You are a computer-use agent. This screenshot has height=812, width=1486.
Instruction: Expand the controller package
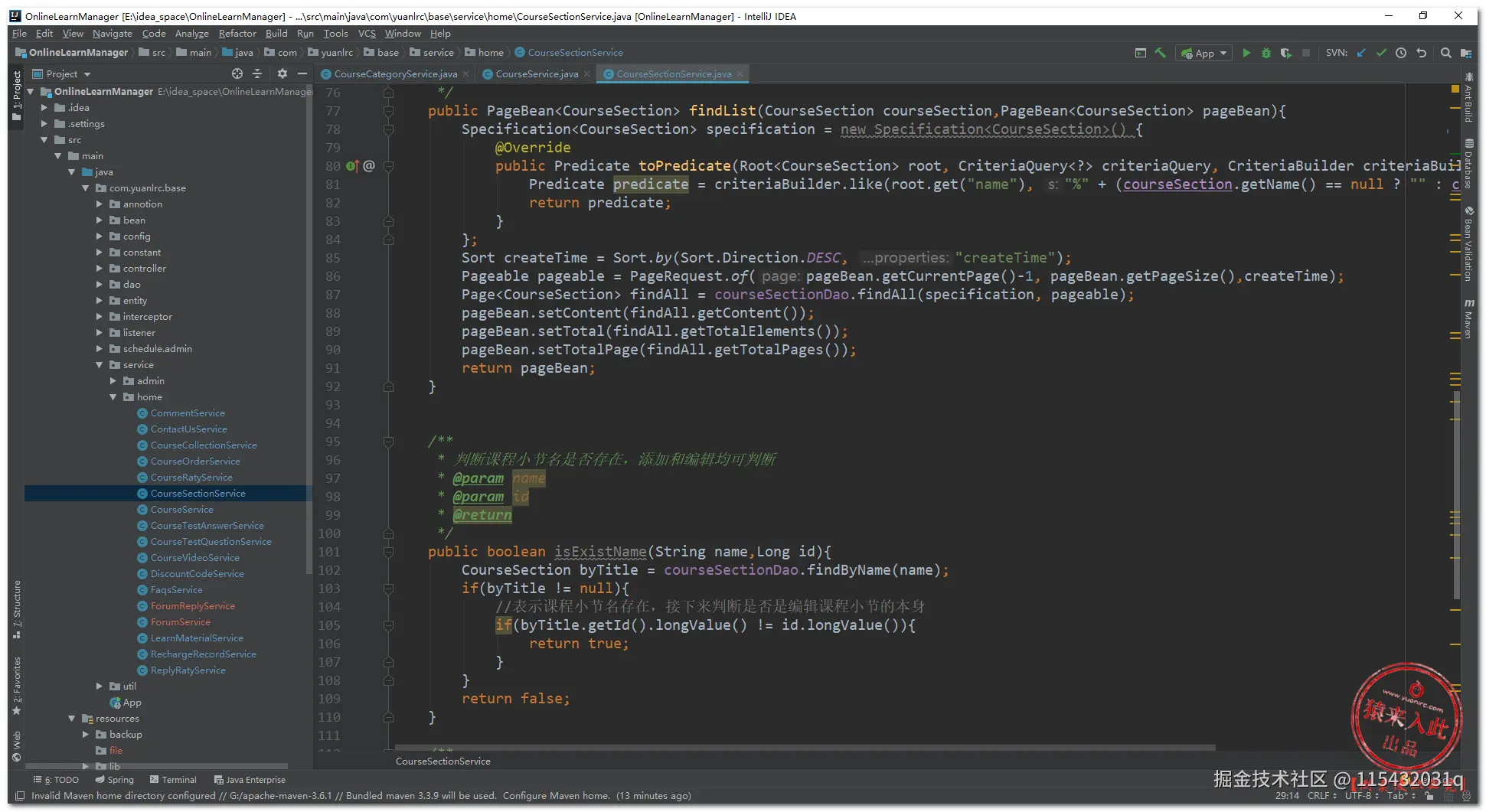pos(100,269)
